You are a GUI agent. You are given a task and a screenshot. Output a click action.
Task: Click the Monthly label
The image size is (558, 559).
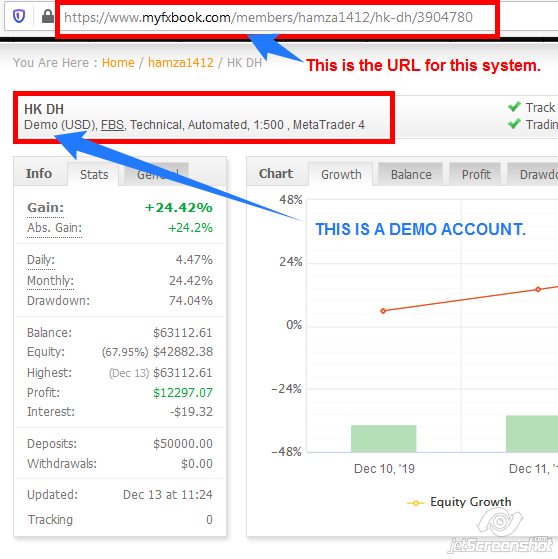coord(50,281)
